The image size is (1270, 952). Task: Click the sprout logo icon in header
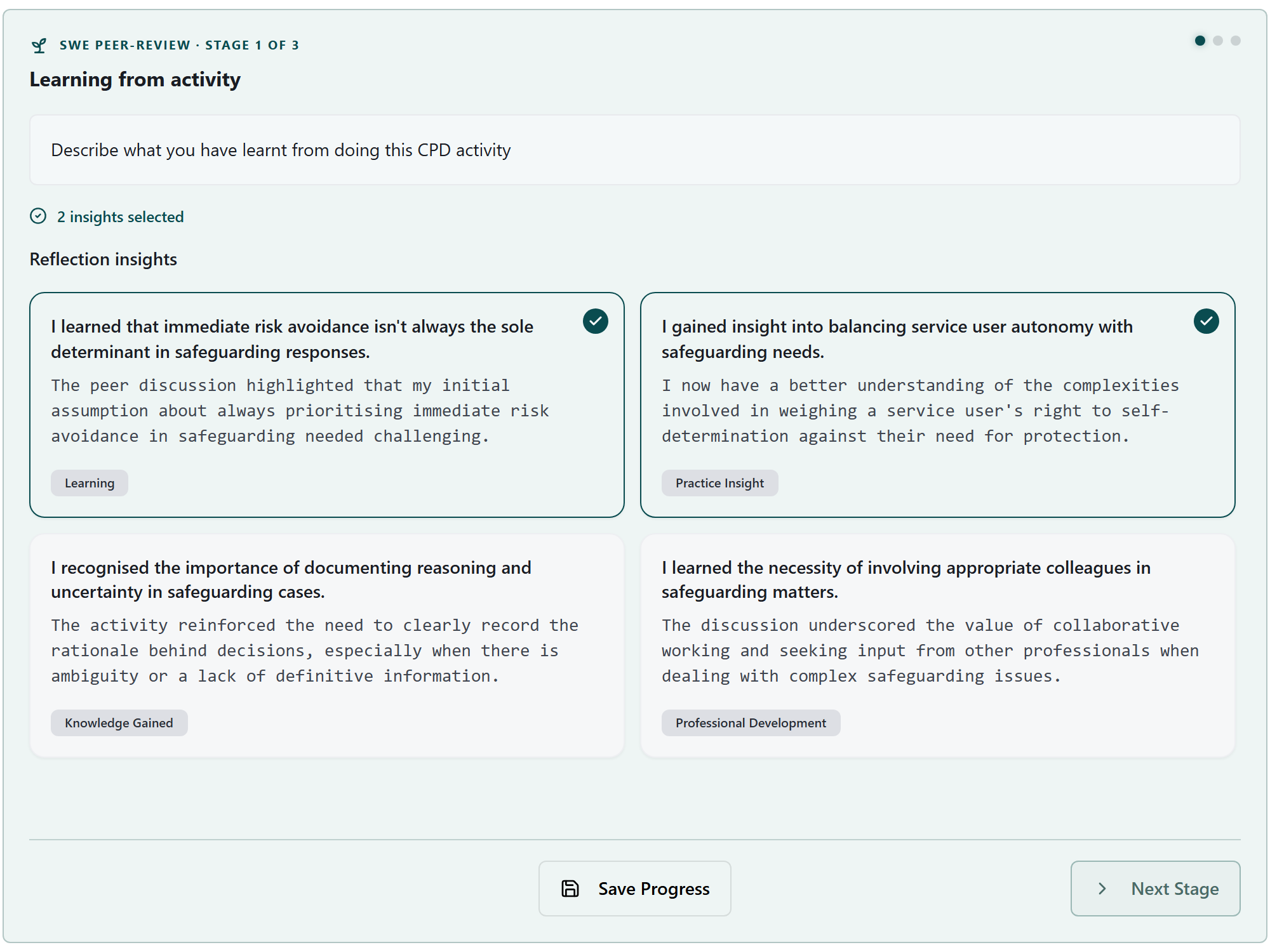39,45
